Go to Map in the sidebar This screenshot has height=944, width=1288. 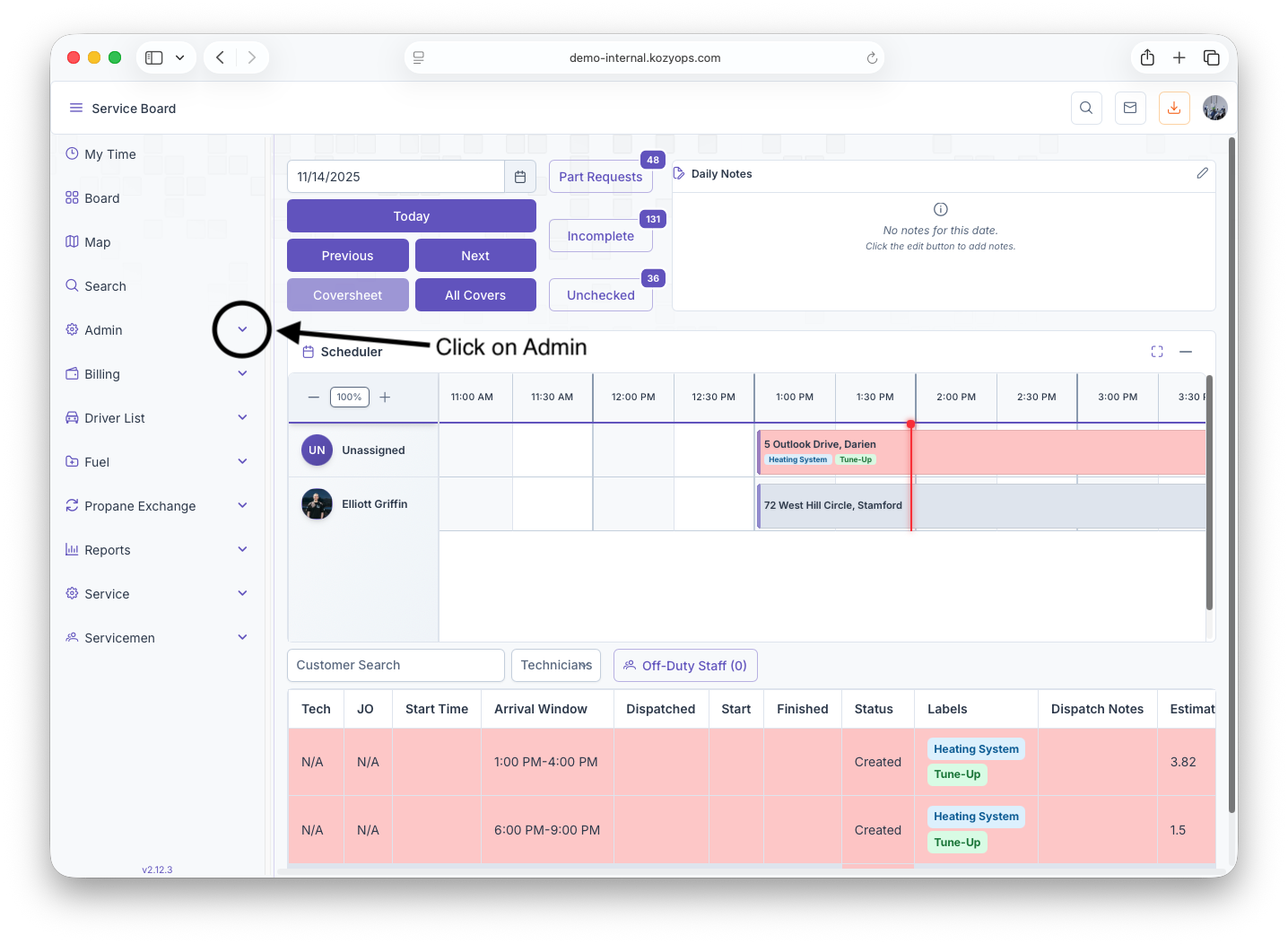pos(97,242)
